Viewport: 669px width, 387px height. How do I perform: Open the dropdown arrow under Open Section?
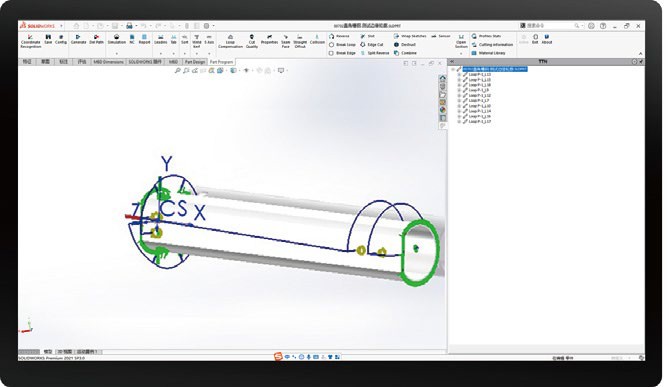point(461,54)
